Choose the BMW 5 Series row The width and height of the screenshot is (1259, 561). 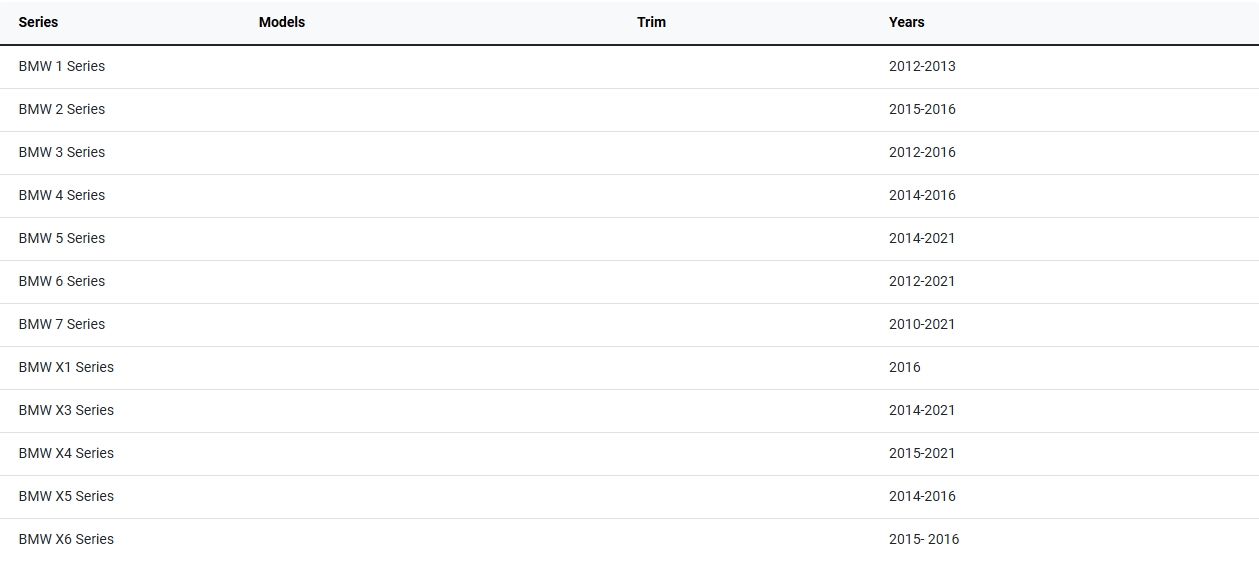click(61, 238)
